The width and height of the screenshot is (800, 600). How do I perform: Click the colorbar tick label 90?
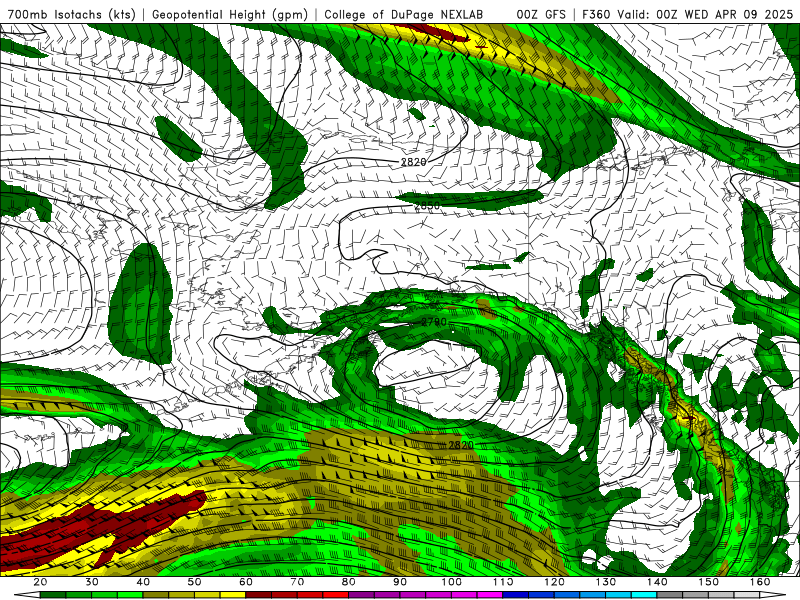click(400, 582)
